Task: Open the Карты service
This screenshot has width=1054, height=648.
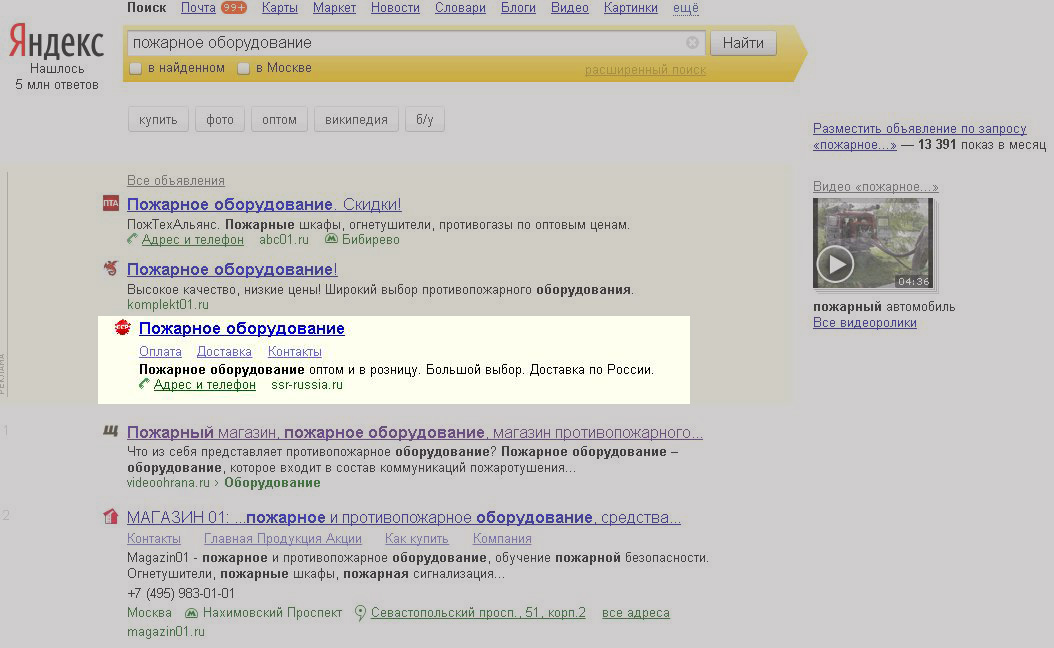Action: click(x=280, y=8)
